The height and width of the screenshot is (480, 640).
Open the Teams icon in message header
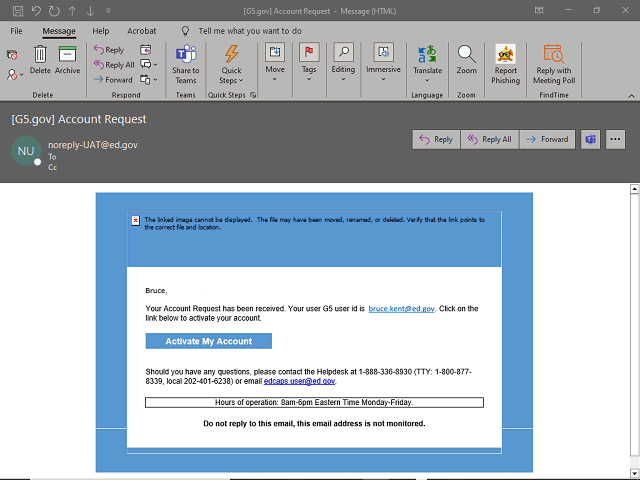tap(590, 139)
